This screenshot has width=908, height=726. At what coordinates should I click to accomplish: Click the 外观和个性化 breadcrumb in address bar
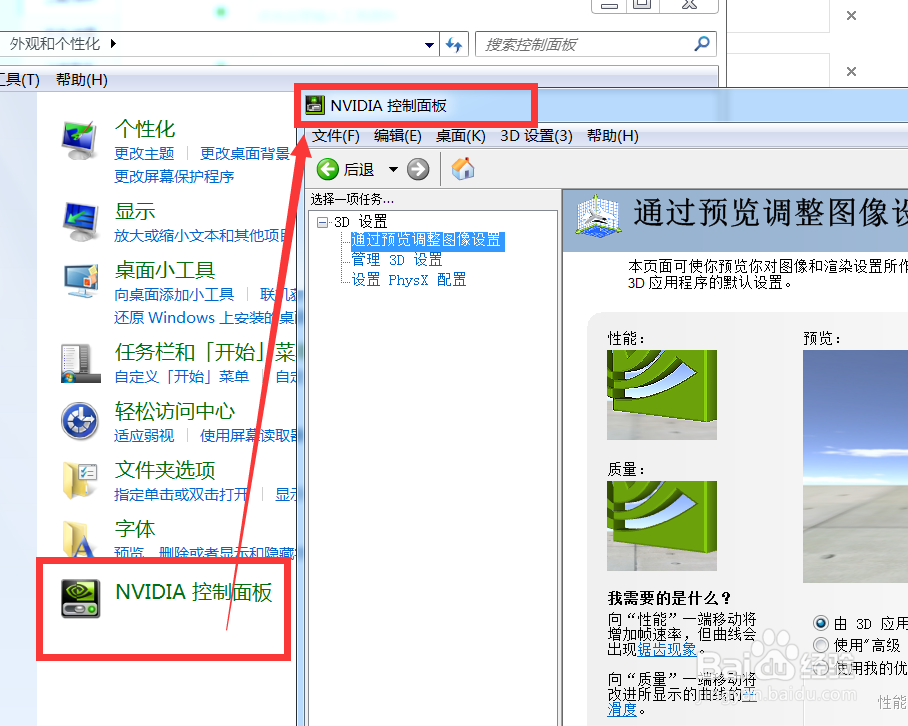(x=55, y=43)
